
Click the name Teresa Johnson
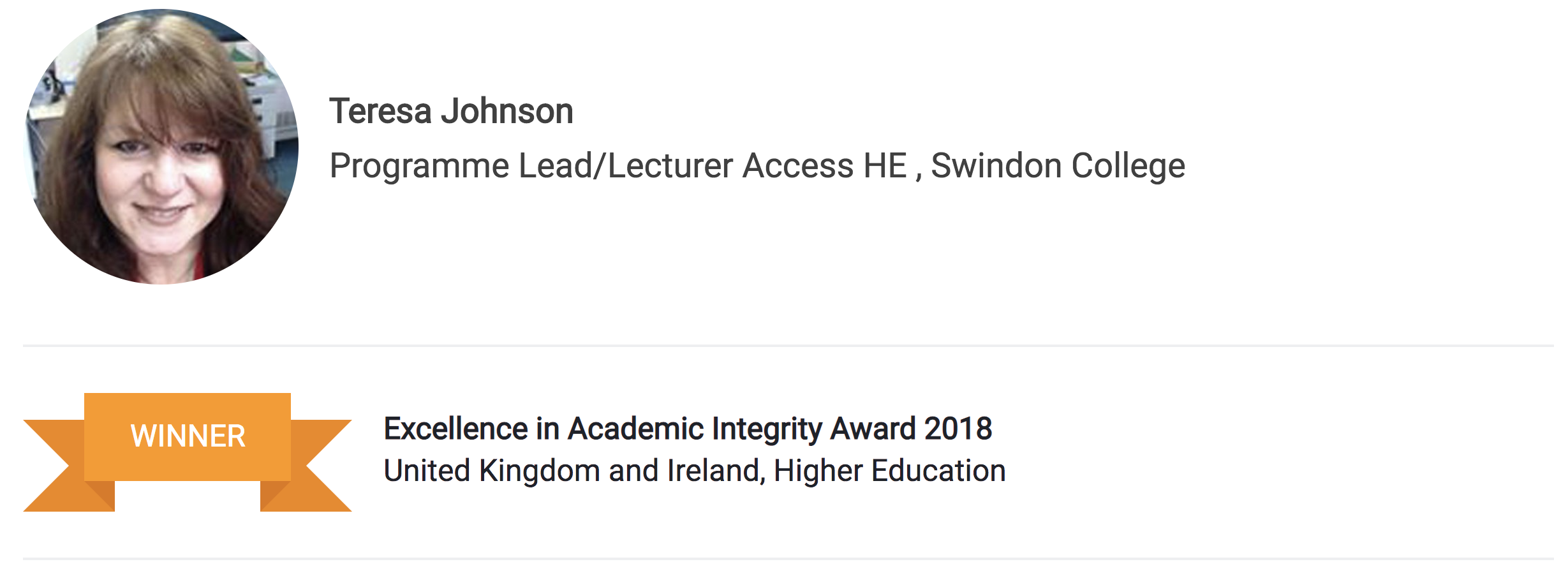point(451,111)
